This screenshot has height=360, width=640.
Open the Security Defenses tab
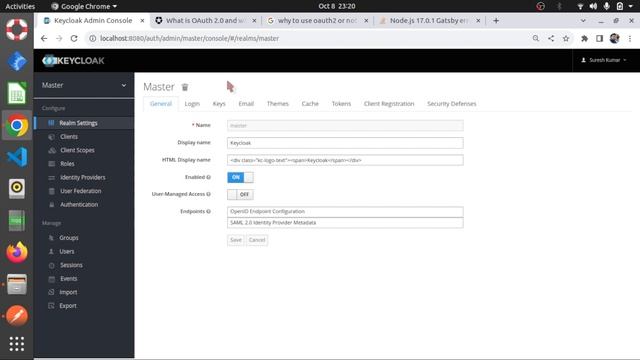coord(451,104)
